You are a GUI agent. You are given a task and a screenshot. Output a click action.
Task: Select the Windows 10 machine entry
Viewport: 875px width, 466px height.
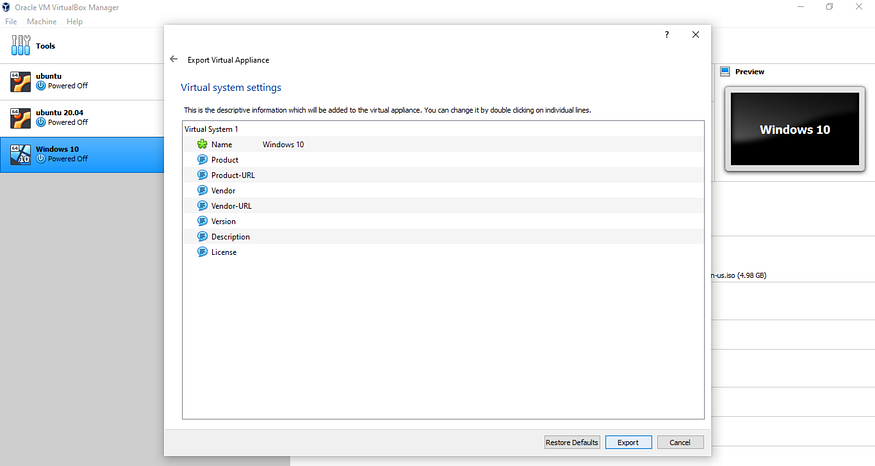[82, 155]
